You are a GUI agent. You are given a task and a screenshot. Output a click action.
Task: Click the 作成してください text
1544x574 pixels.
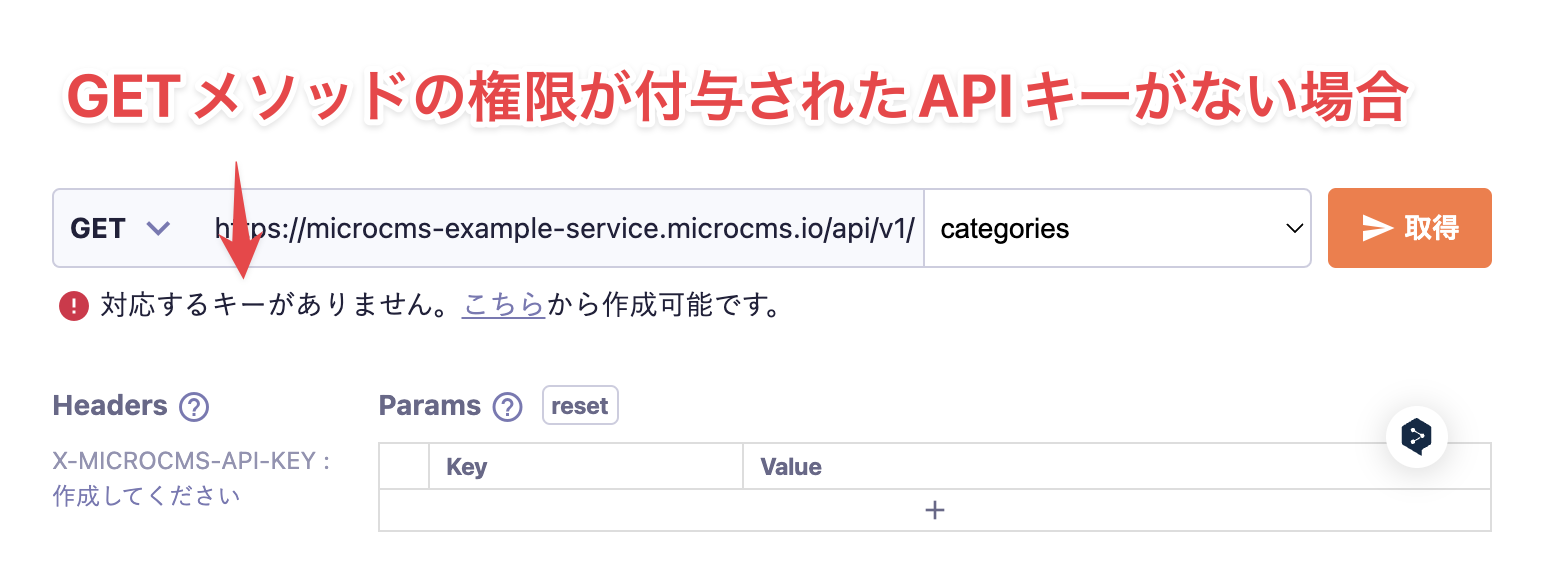click(146, 496)
